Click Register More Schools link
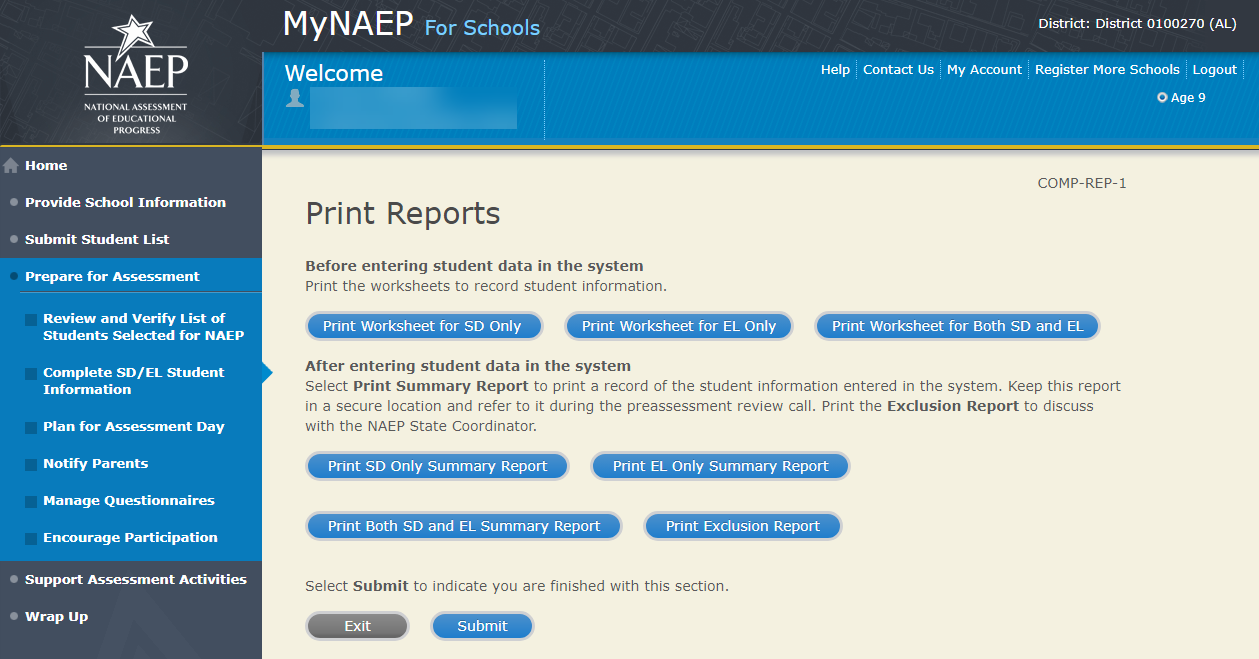Image resolution: width=1259 pixels, height=659 pixels. [1107, 70]
